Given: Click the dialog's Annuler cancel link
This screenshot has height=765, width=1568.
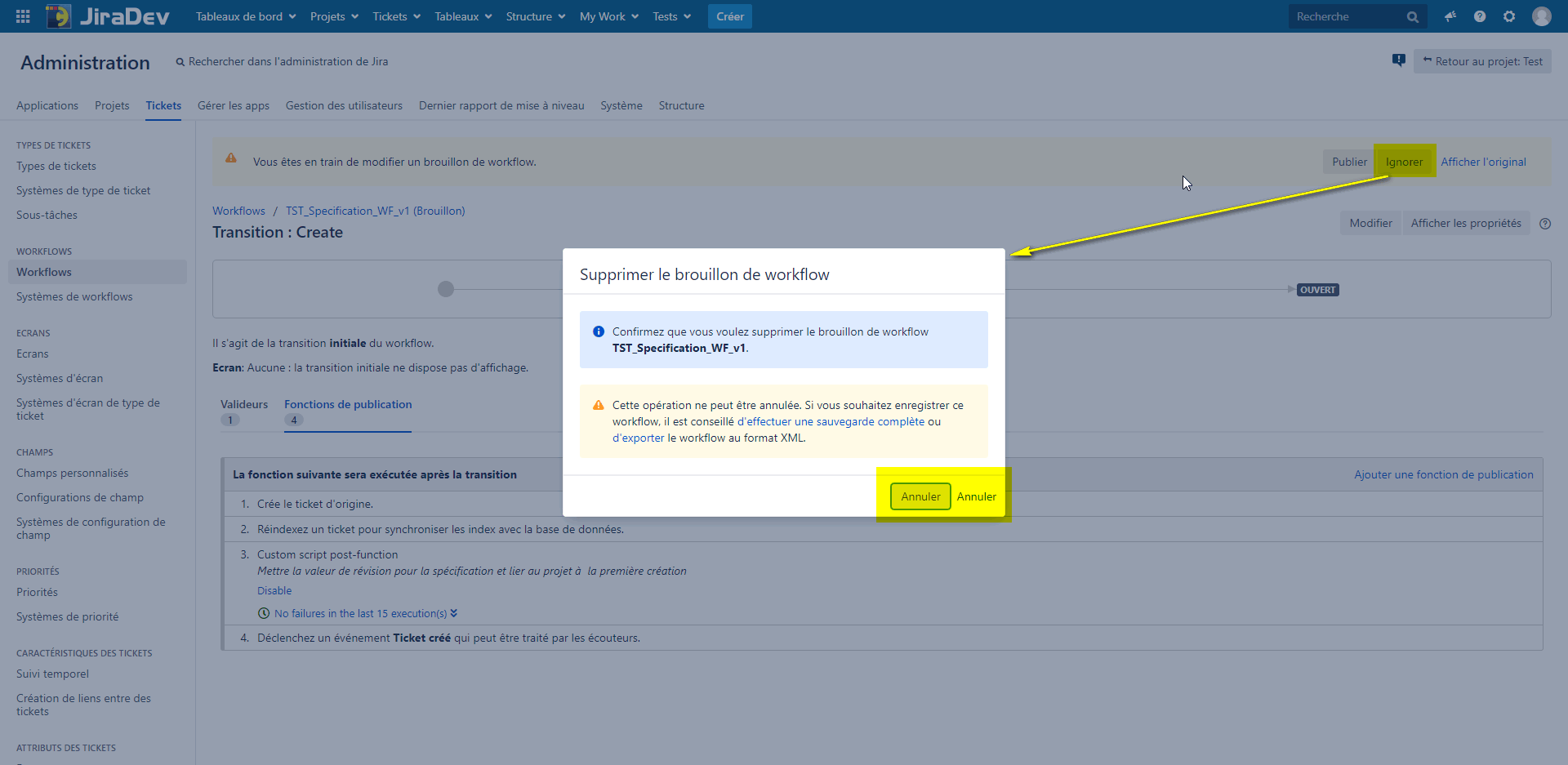Looking at the screenshot, I should point(976,496).
